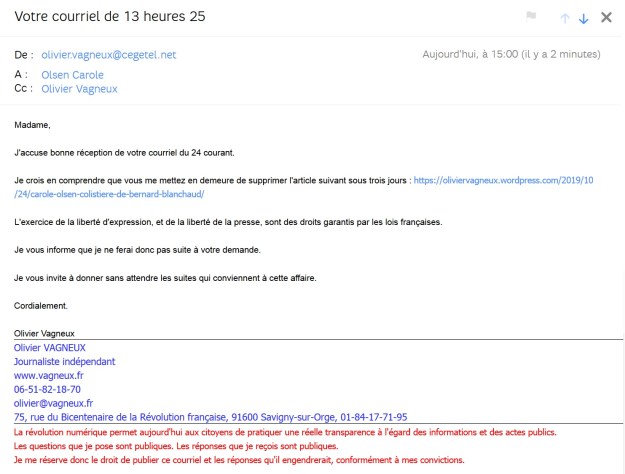Screen dimensions: 625x474
Task: Click the 'Madame,' greeting line
Action: (32, 125)
